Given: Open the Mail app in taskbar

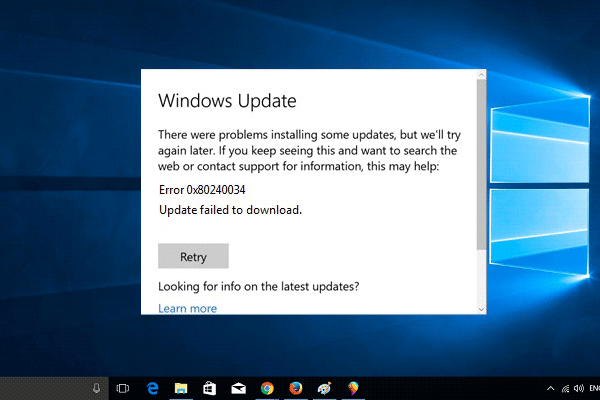Looking at the screenshot, I should point(238,387).
